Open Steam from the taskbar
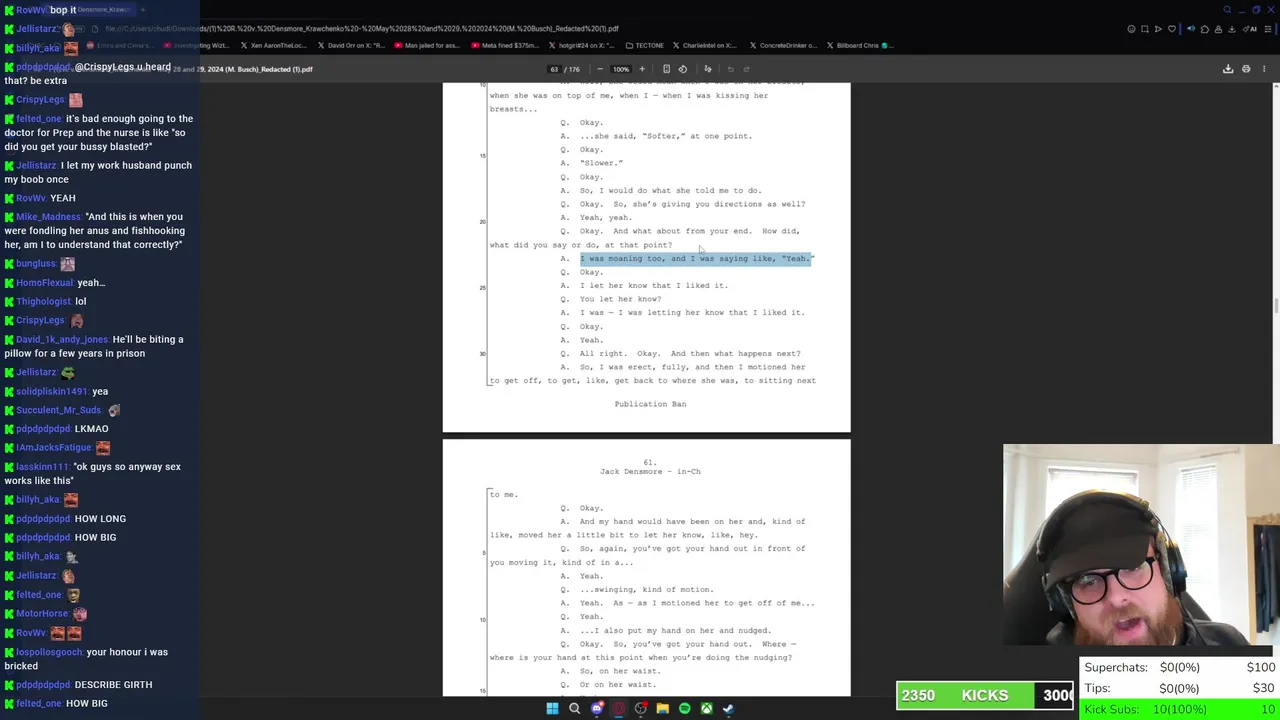The height and width of the screenshot is (720, 1280). point(728,709)
